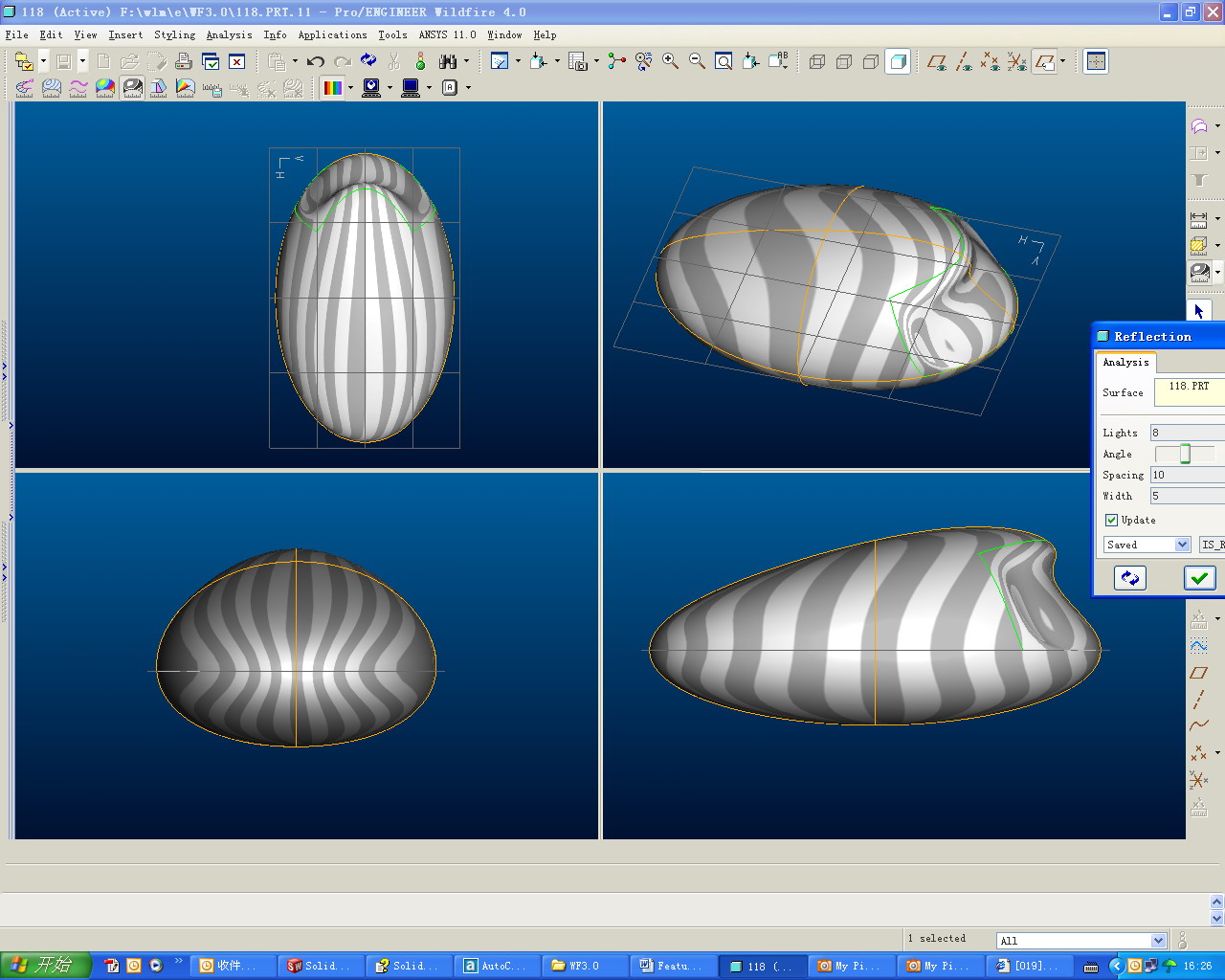The width and height of the screenshot is (1225, 980).
Task: Open the color palette dropdown arrow
Action: point(350,88)
